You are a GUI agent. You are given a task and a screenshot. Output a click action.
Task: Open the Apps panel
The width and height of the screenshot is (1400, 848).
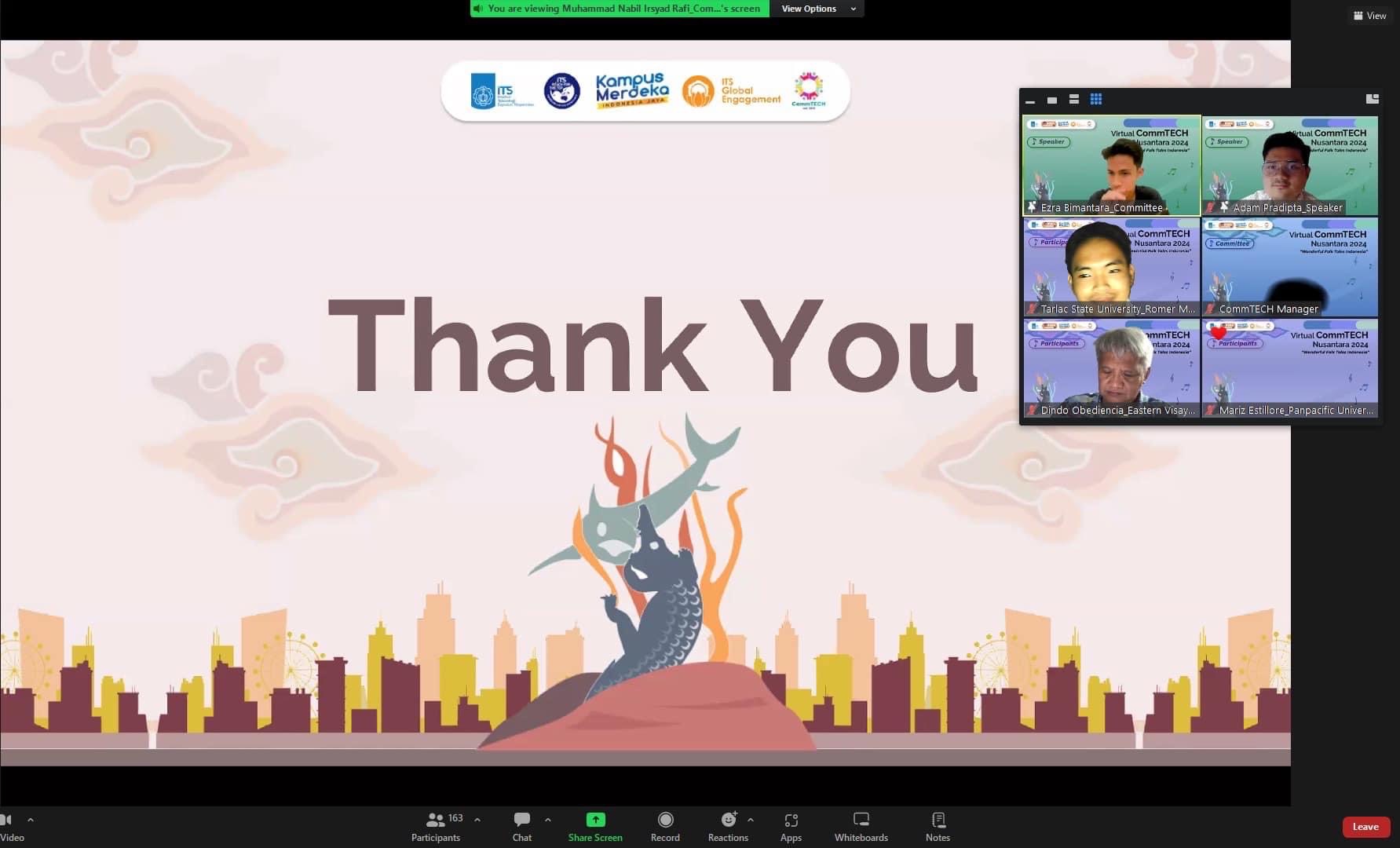click(x=791, y=827)
